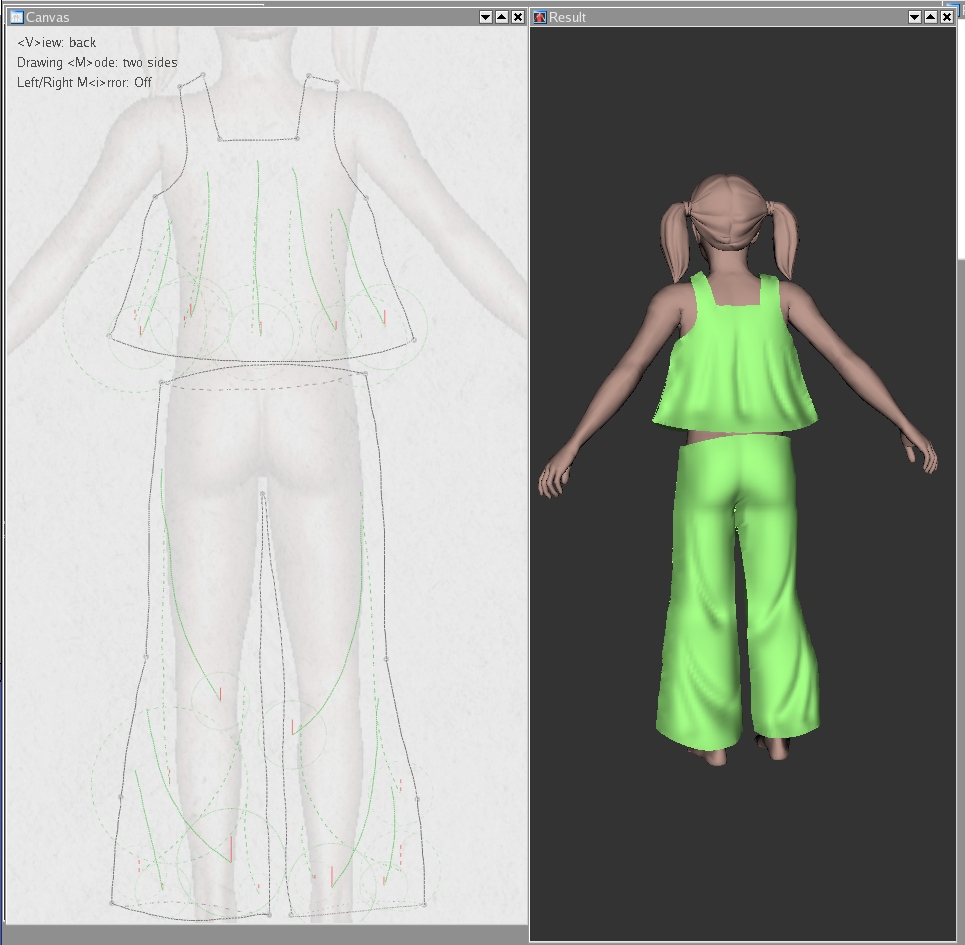Click the "Left/Right M<i>rror: Off" text

pos(84,82)
